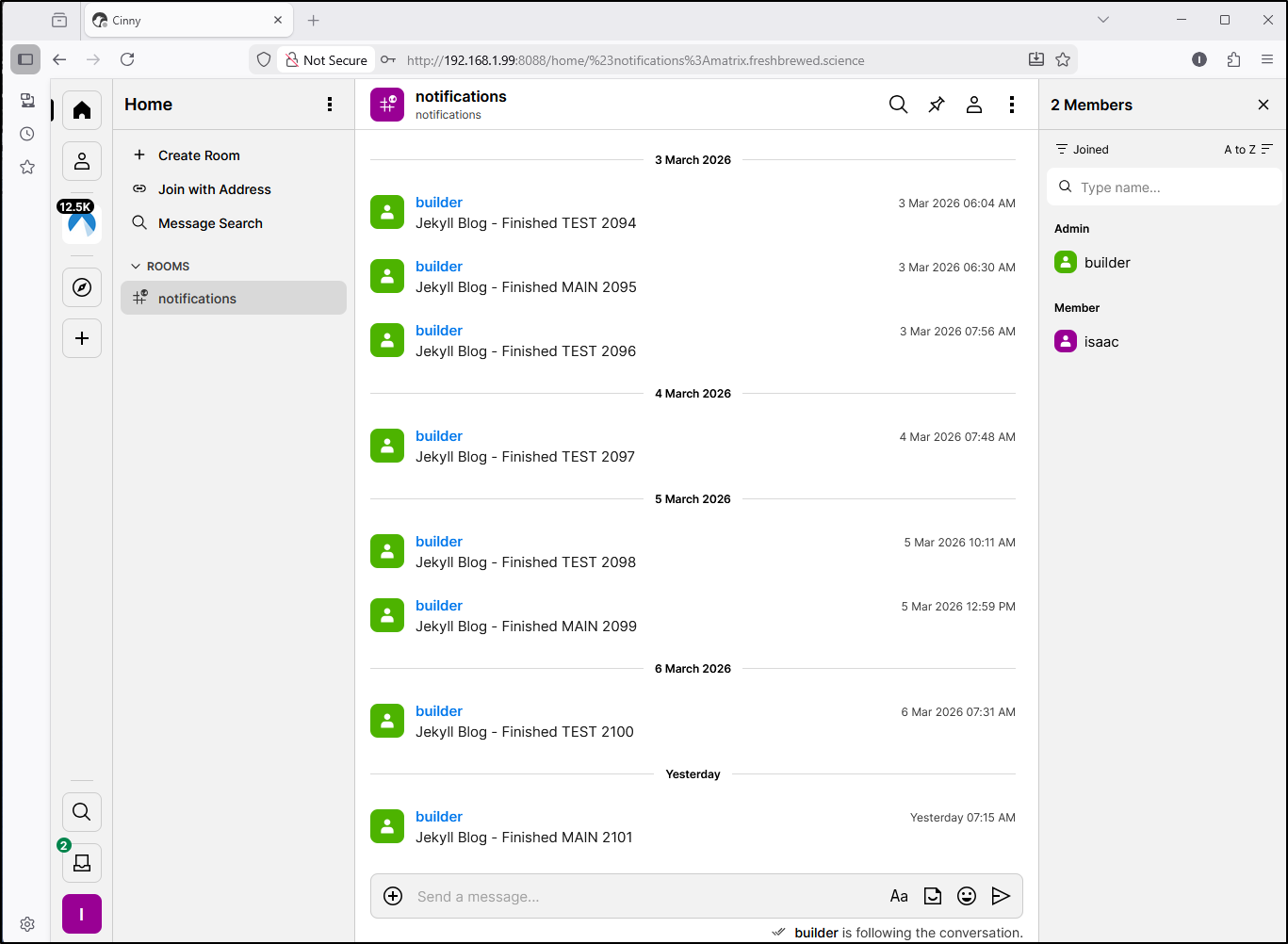Click the plus attachment icon in composer
The width and height of the screenshot is (1288, 944).
[393, 896]
